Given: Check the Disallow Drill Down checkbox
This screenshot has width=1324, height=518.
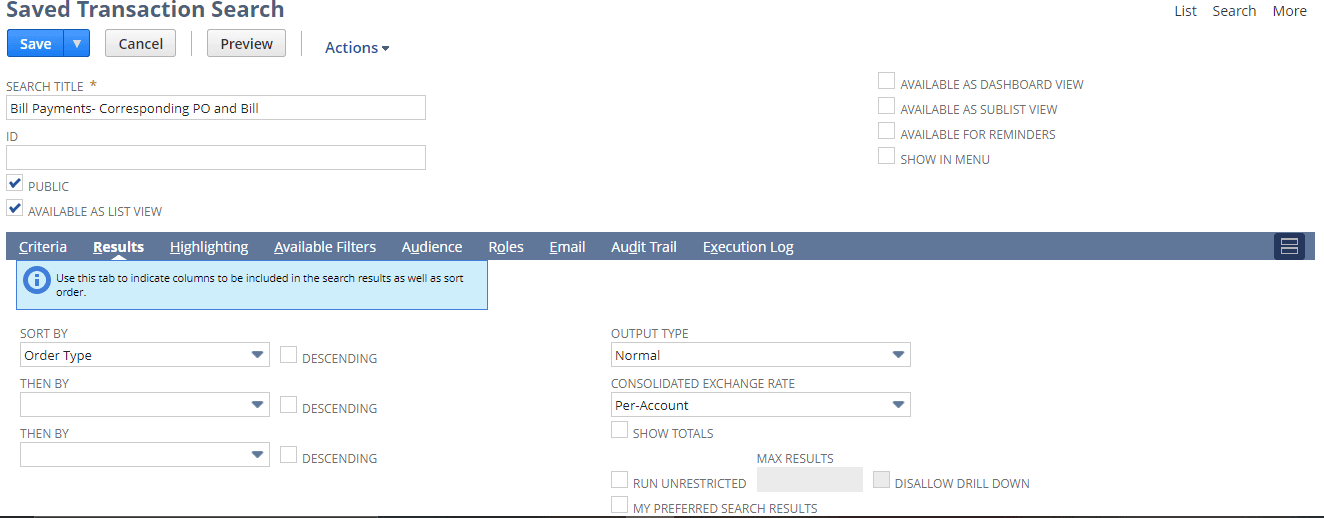Looking at the screenshot, I should click(x=881, y=480).
